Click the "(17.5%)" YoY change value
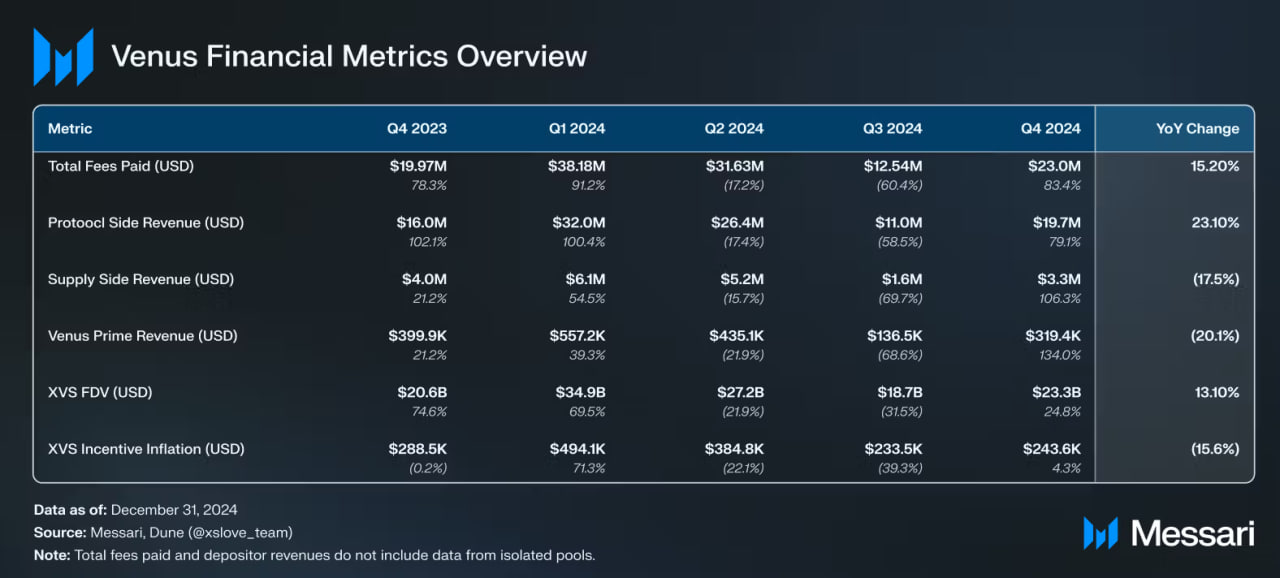 tap(1216, 279)
